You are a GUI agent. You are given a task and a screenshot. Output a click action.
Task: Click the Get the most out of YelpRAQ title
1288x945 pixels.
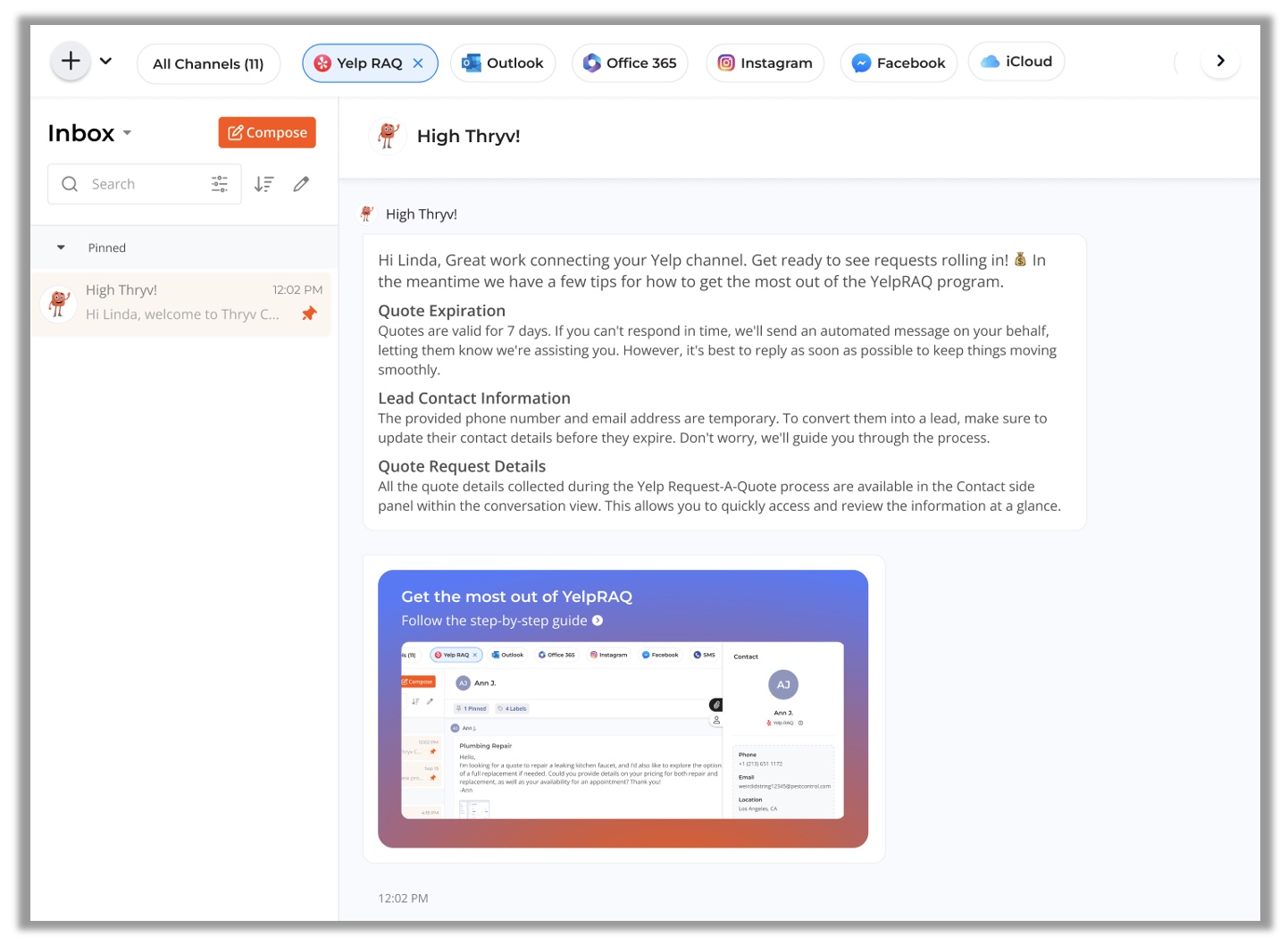click(516, 597)
